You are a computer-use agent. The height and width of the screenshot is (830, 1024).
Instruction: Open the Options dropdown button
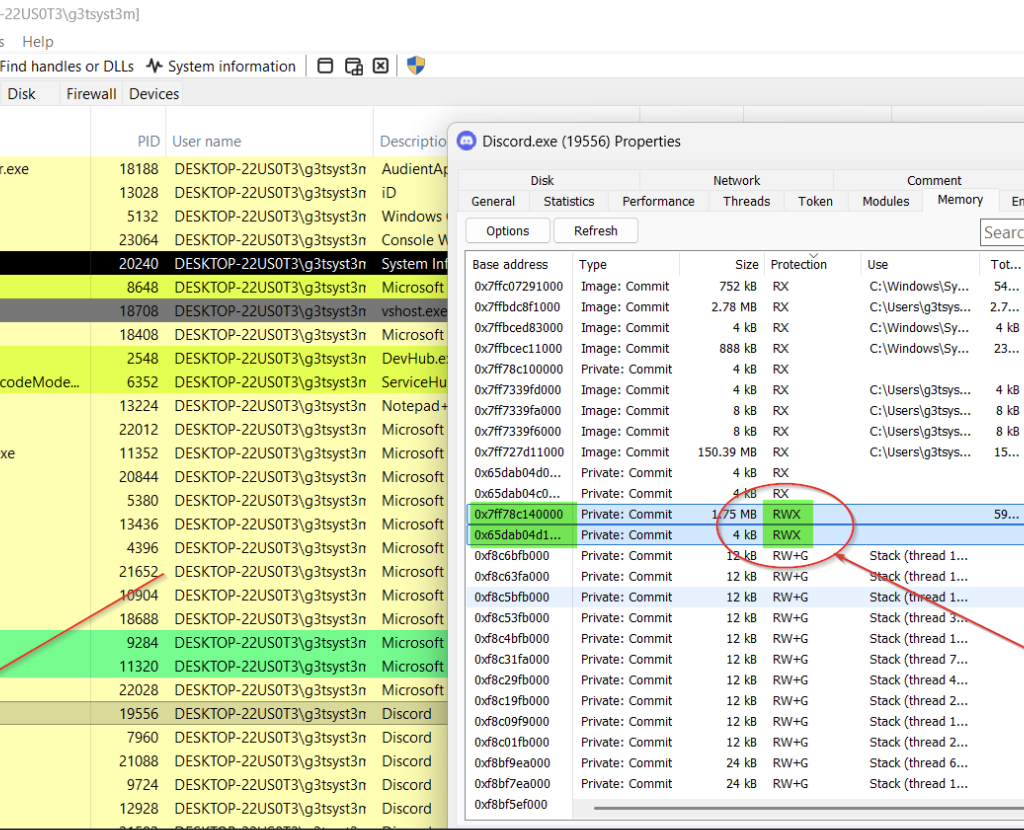point(508,231)
